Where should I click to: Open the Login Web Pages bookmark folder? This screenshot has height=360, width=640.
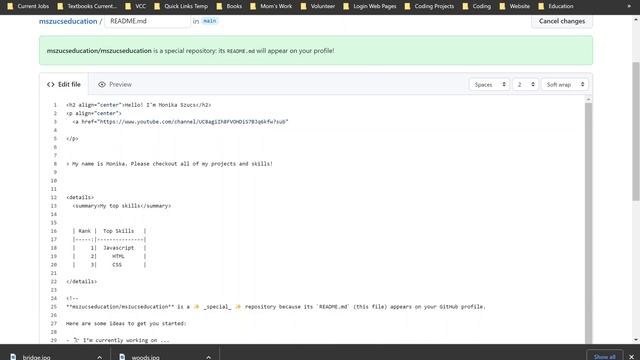point(370,6)
